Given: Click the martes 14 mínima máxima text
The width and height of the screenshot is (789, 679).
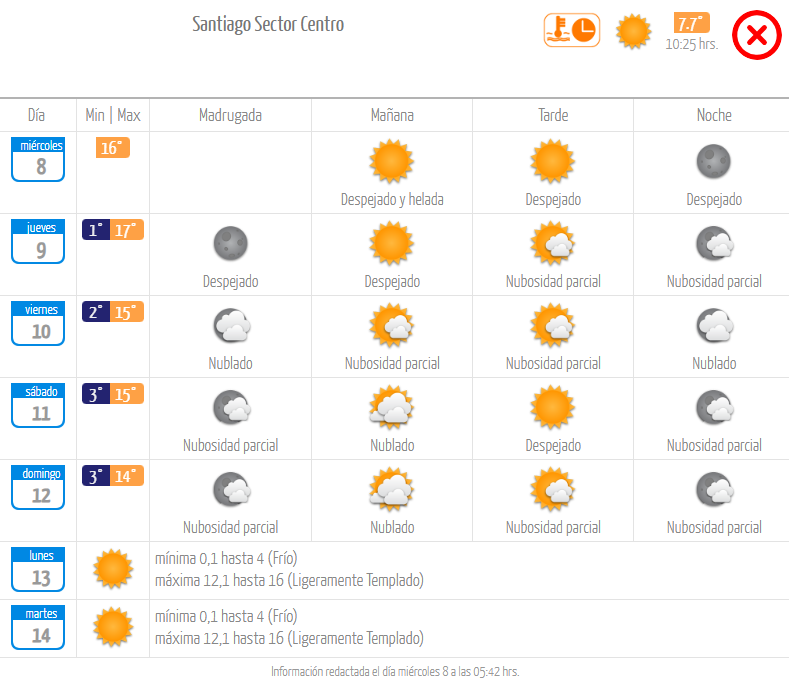Looking at the screenshot, I should coord(289,627).
